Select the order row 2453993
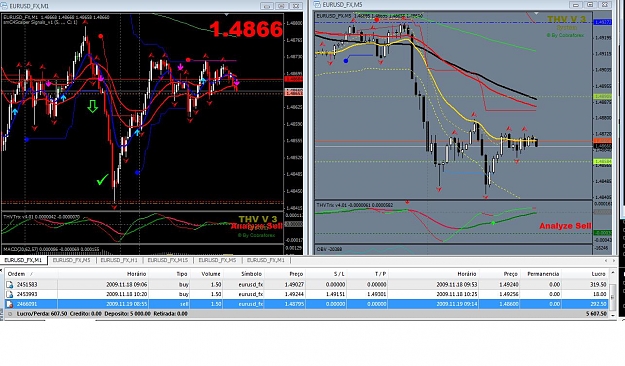Screen dimensions: 625x366 click(x=307, y=294)
